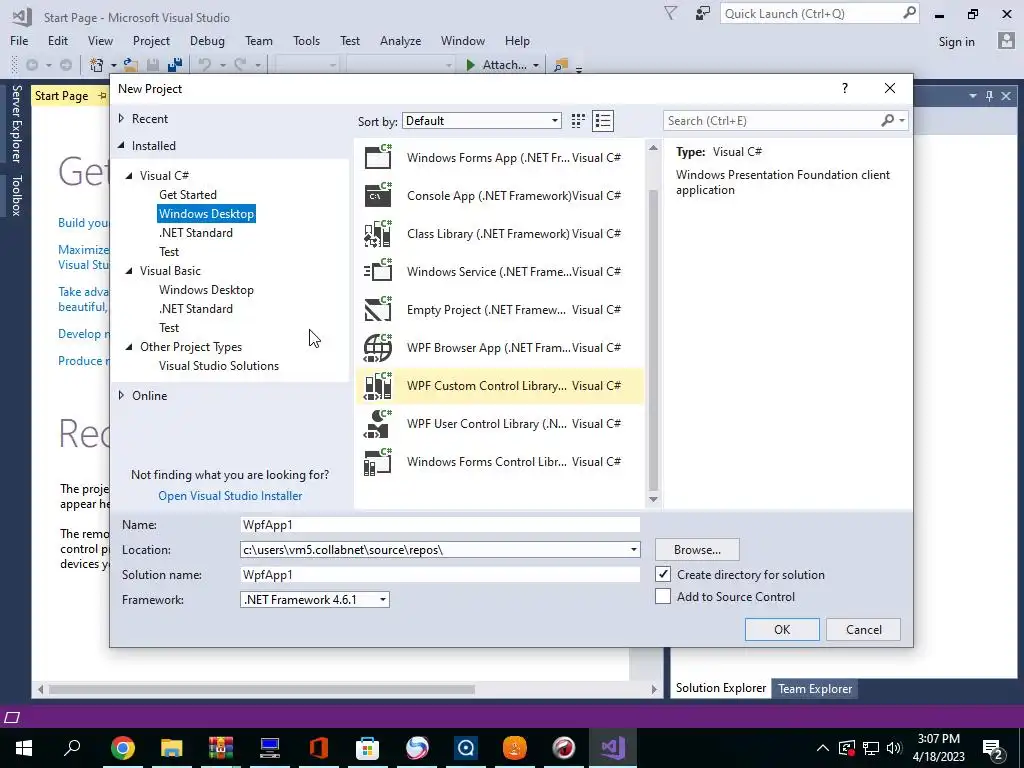Click the Visual Studio taskbar icon

click(613, 748)
